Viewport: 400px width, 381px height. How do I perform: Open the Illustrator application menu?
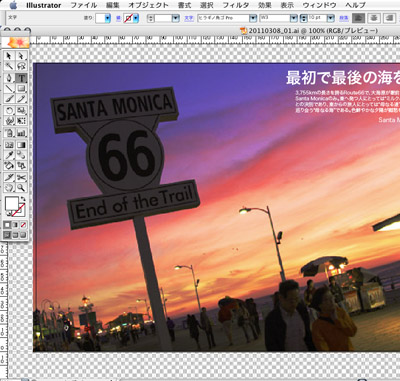point(44,5)
